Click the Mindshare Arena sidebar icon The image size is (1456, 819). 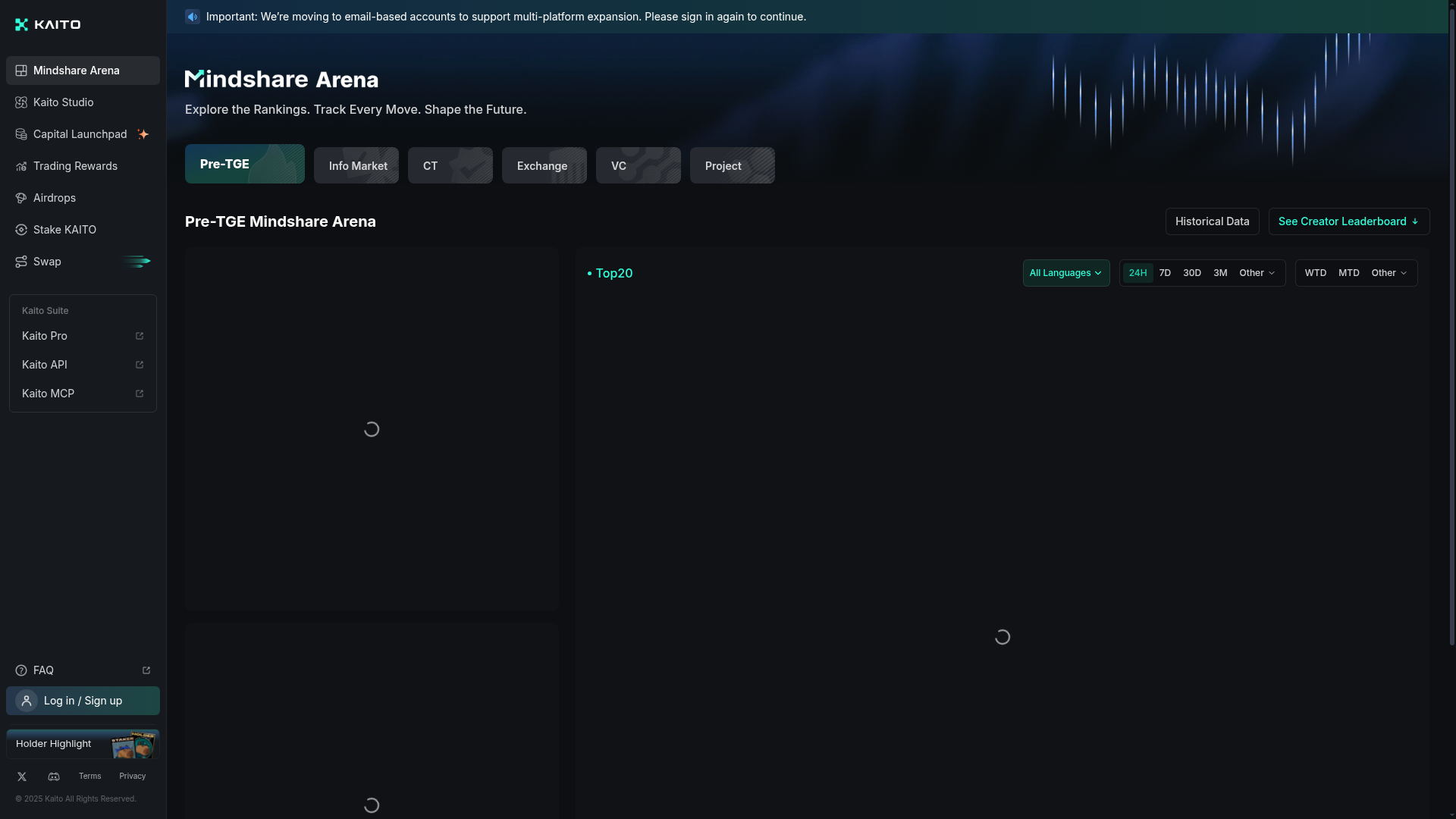point(21,71)
